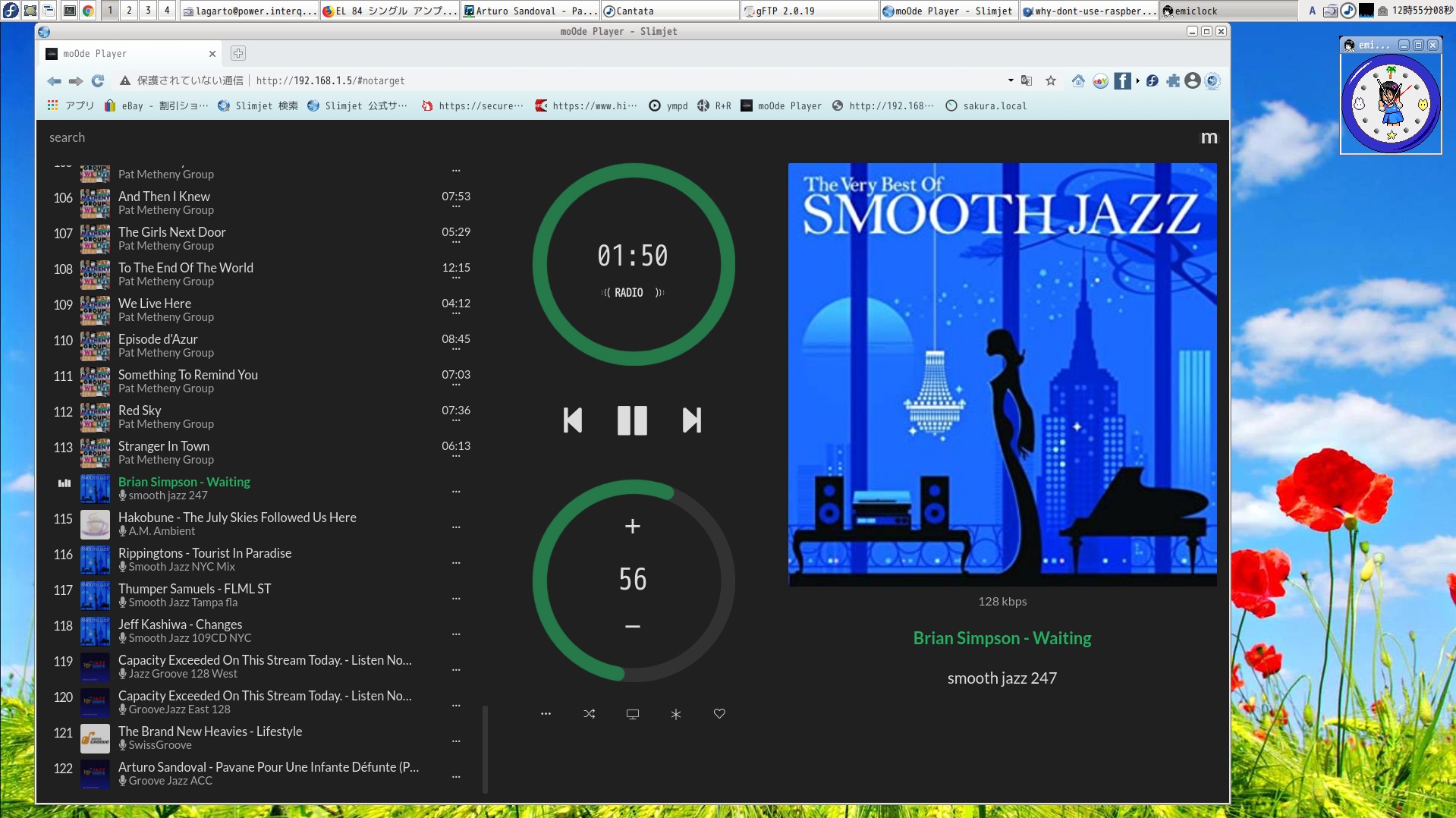Open the moOde audio renderer screen icon
This screenshot has height=818, width=1456.
tap(632, 713)
